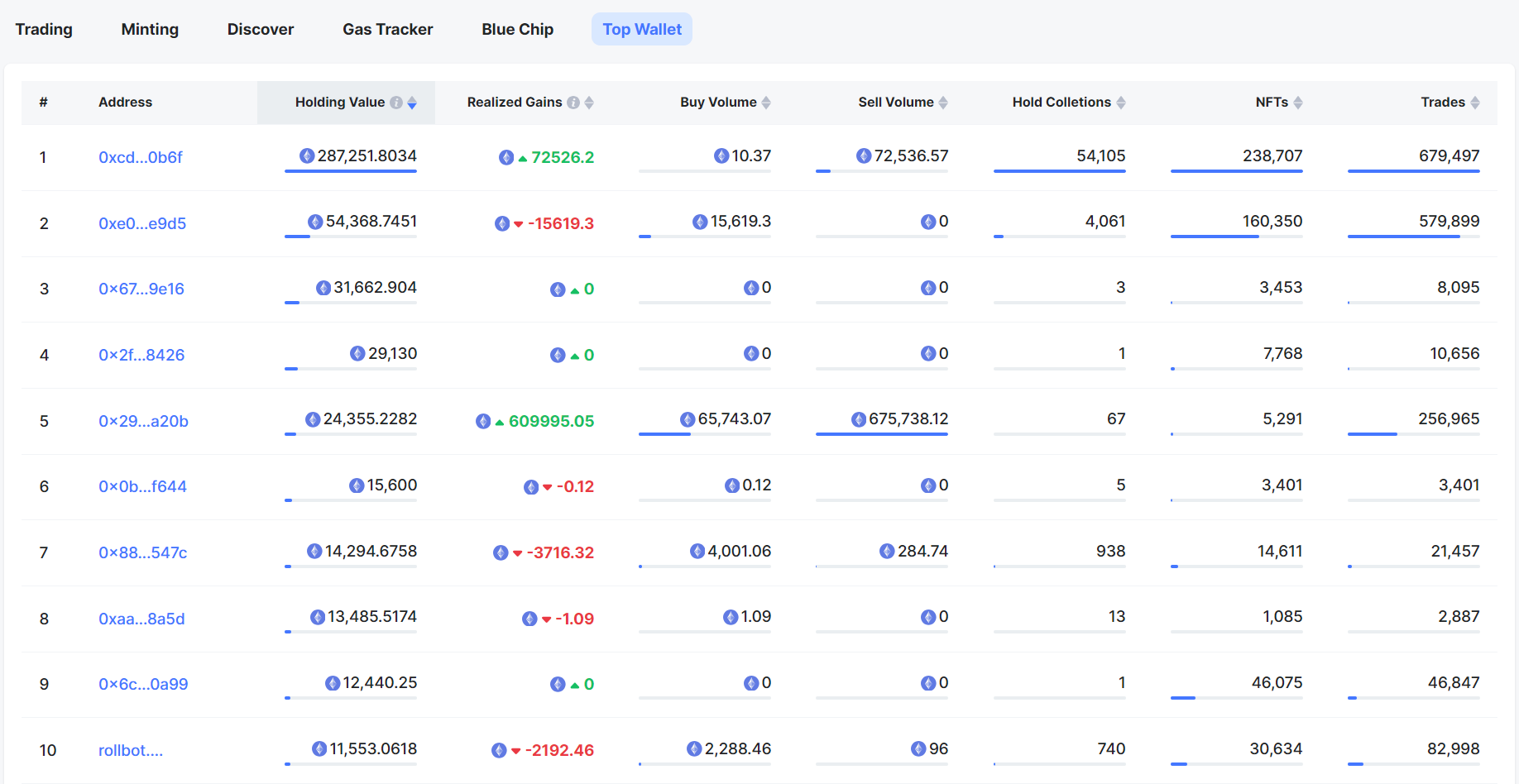The image size is (1519, 784).
Task: Click the 54,105 hold collections value
Action: (1101, 155)
